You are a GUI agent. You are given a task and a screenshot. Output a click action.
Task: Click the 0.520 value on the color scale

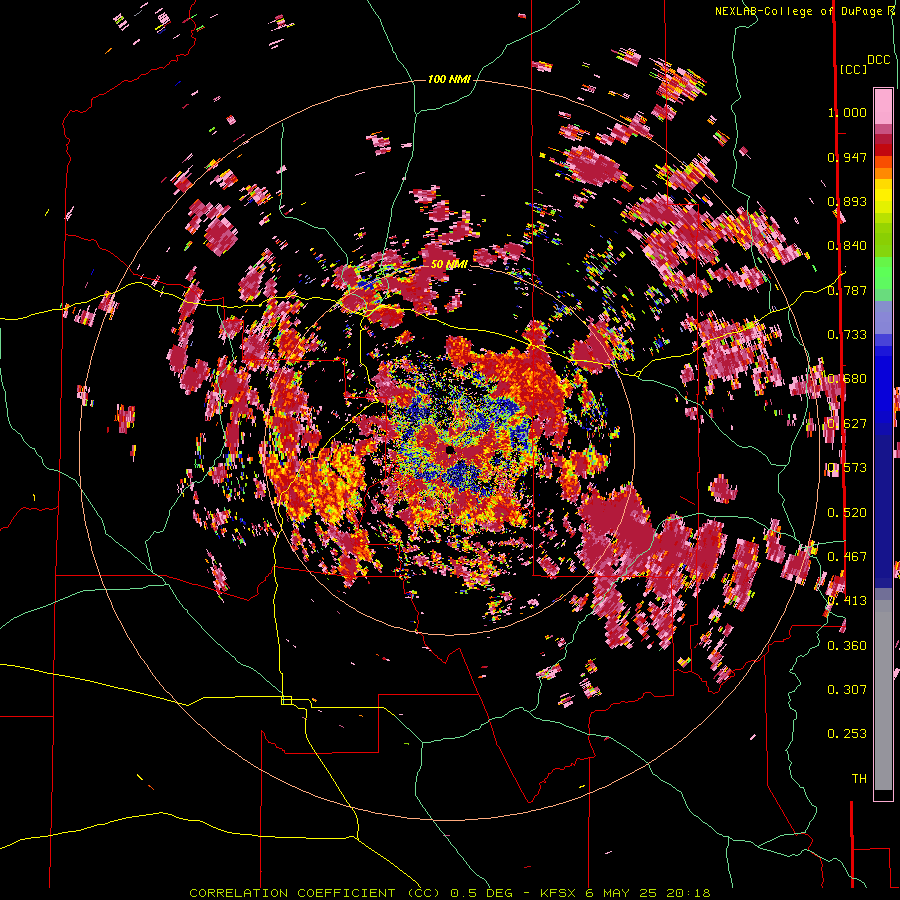coord(847,513)
